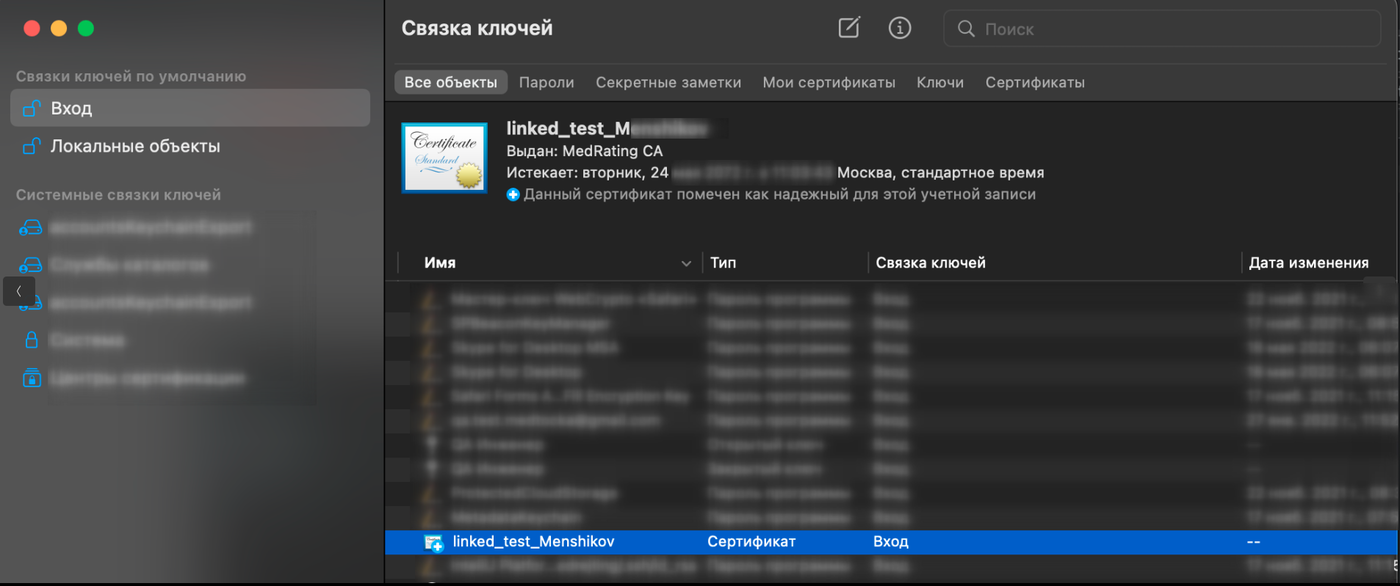The height and width of the screenshot is (586, 1400).
Task: Click the Системные связки ключей heading
Action: pos(119,195)
